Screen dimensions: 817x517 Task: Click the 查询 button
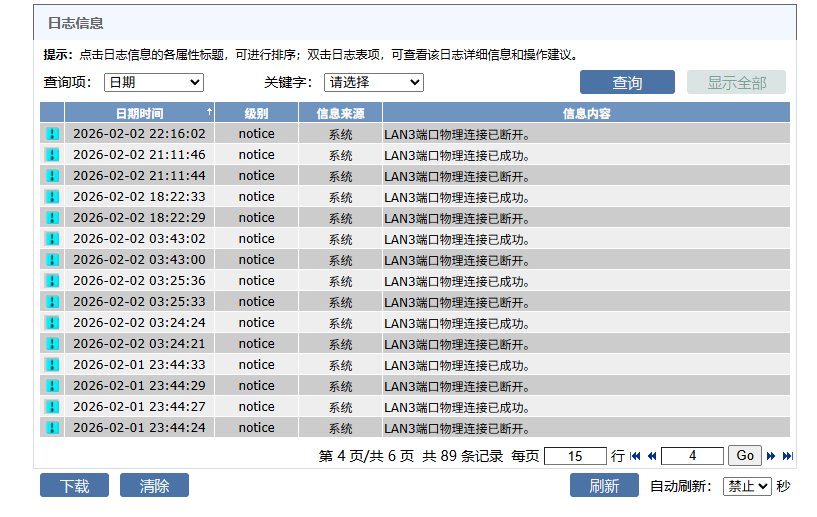pyautogui.click(x=627, y=83)
